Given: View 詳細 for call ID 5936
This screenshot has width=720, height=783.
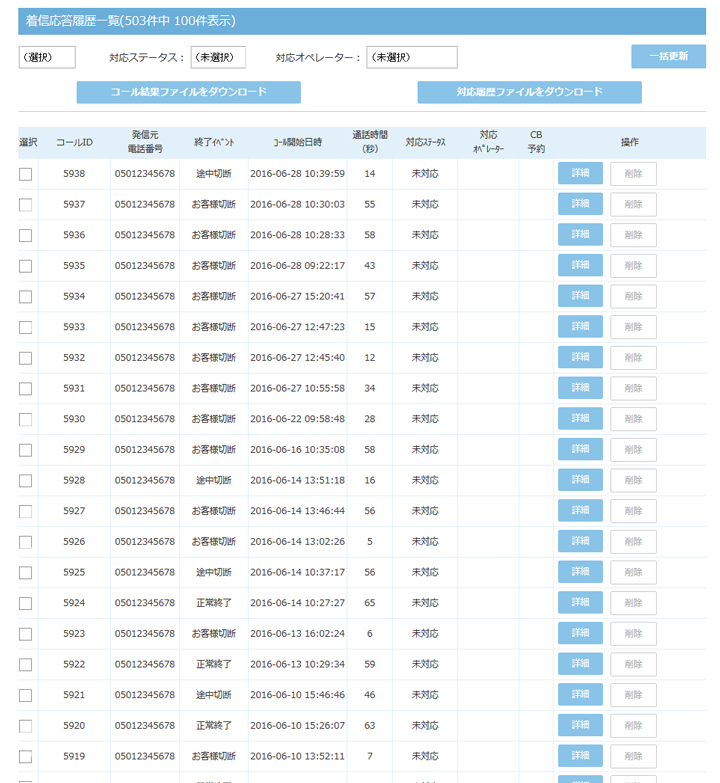Looking at the screenshot, I should click(580, 235).
